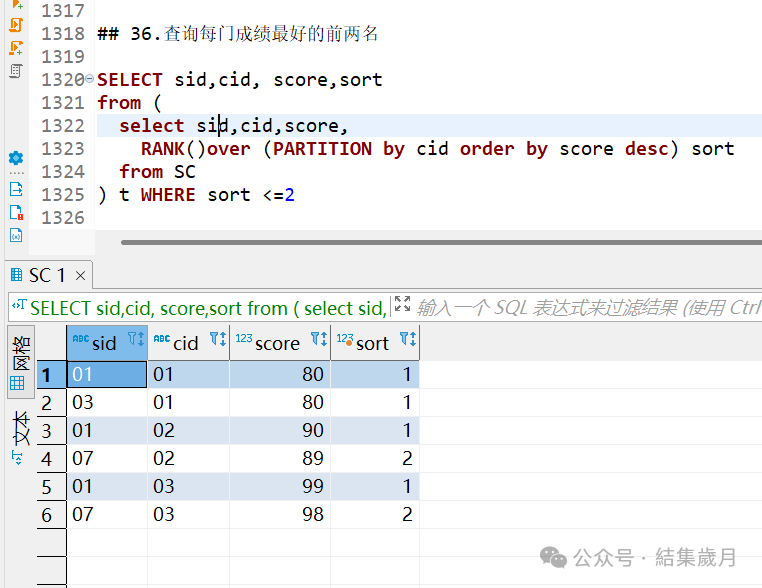Click the SQL query text in results bar

(x=208, y=308)
